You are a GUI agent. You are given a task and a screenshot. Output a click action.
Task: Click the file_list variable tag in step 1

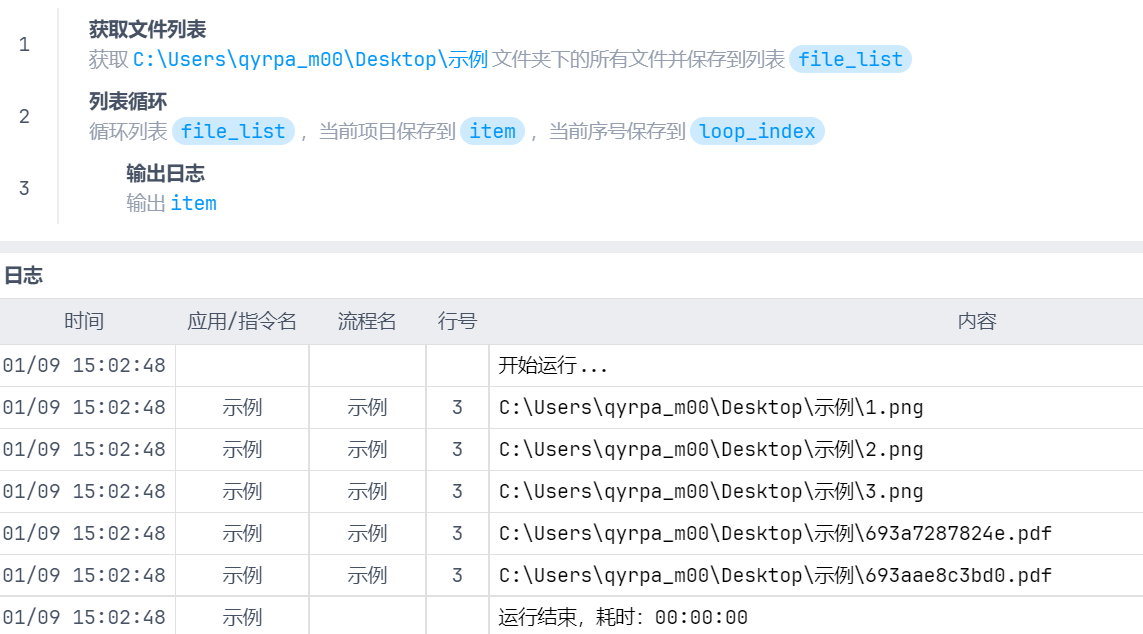(850, 59)
